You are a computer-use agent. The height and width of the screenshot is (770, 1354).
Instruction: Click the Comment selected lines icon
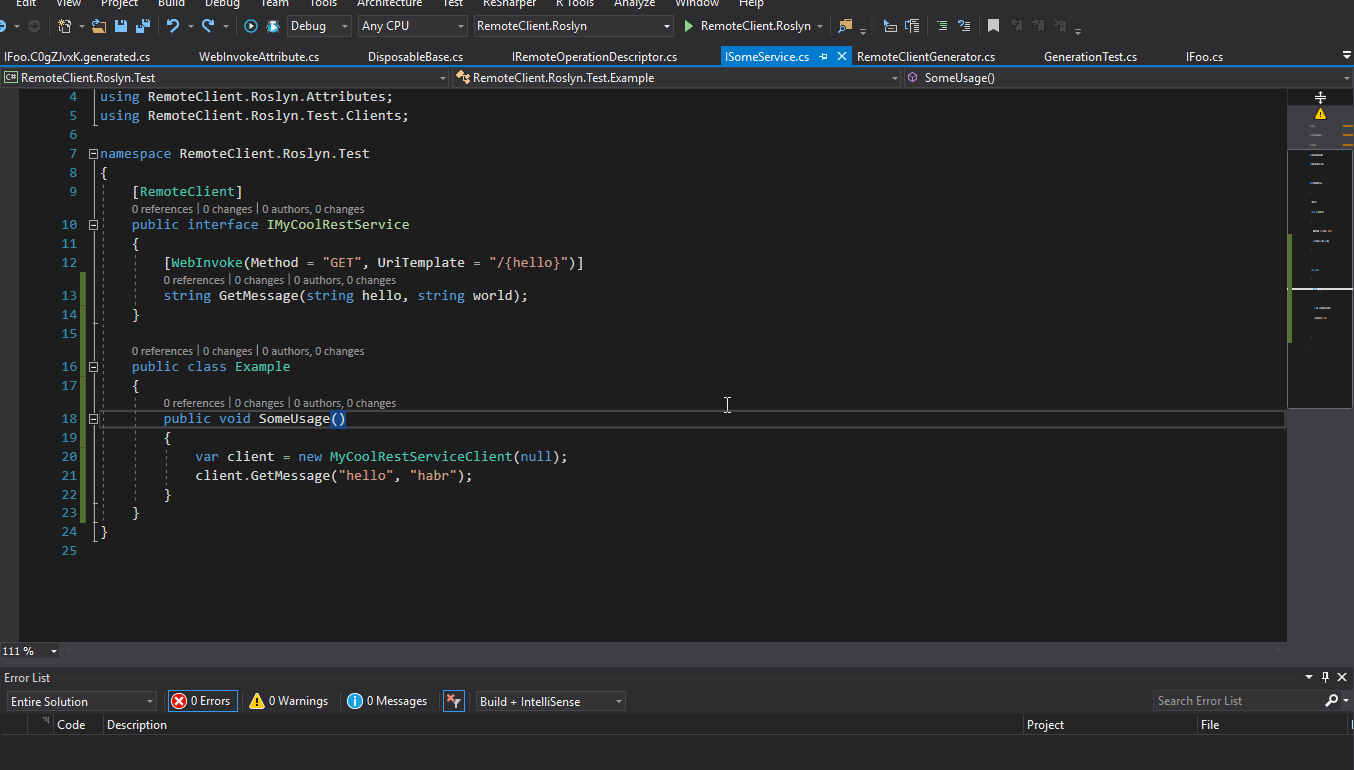pyautogui.click(x=942, y=26)
